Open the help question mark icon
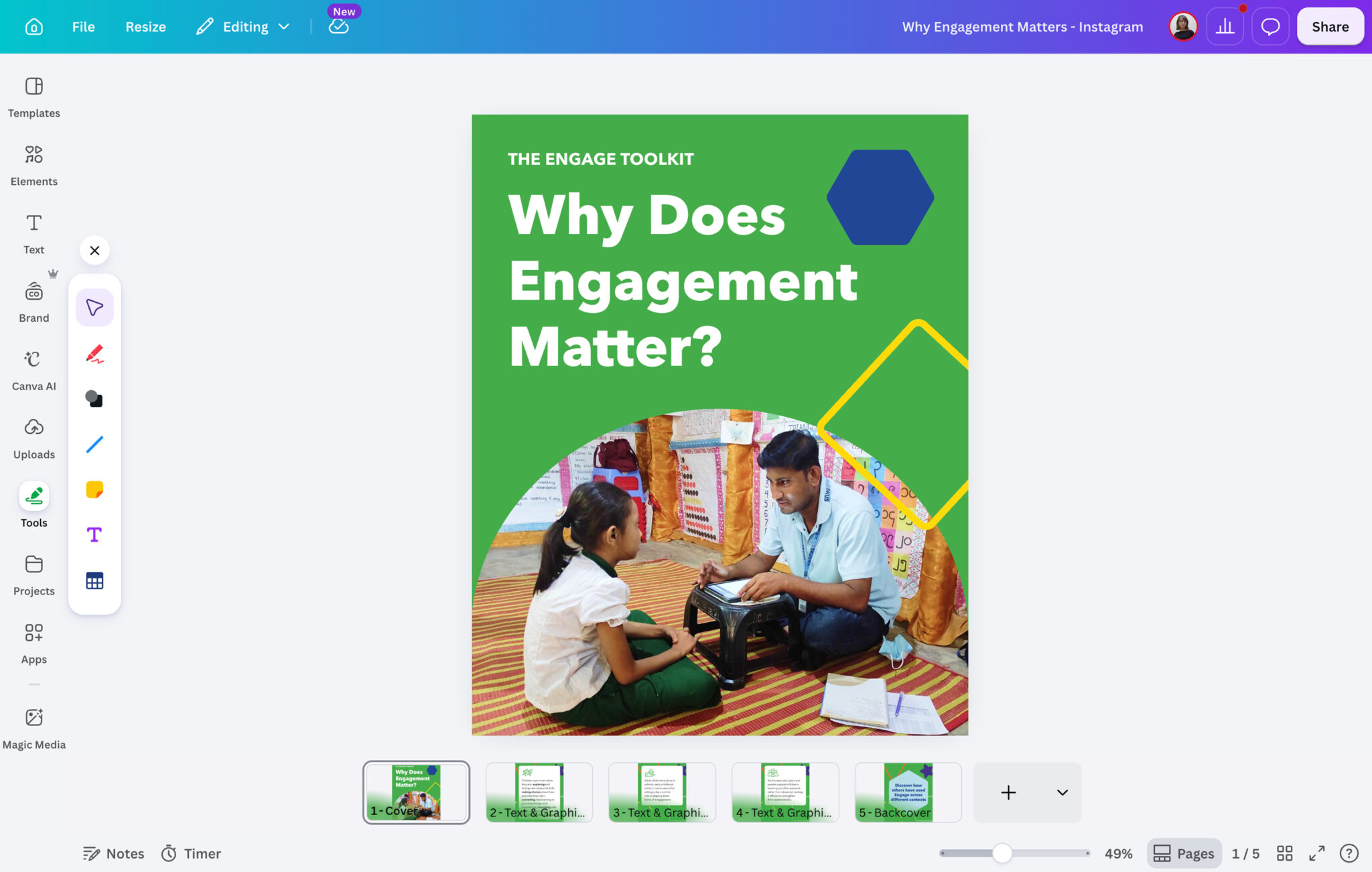 pos(1349,853)
